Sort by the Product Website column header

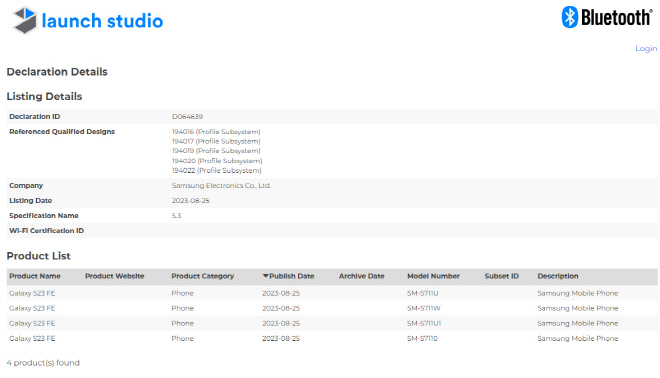tap(114, 276)
